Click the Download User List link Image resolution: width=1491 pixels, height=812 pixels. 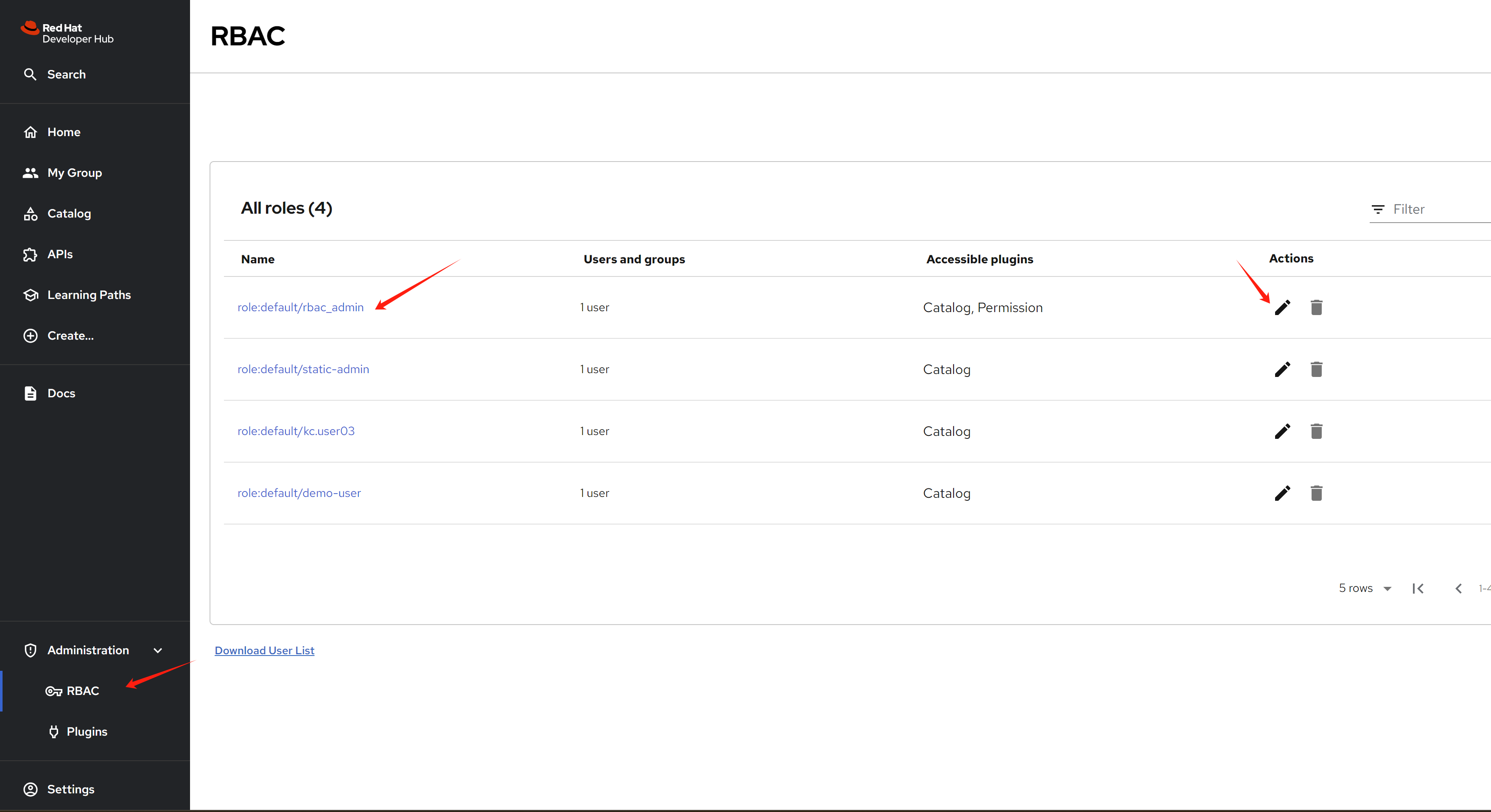(x=264, y=650)
